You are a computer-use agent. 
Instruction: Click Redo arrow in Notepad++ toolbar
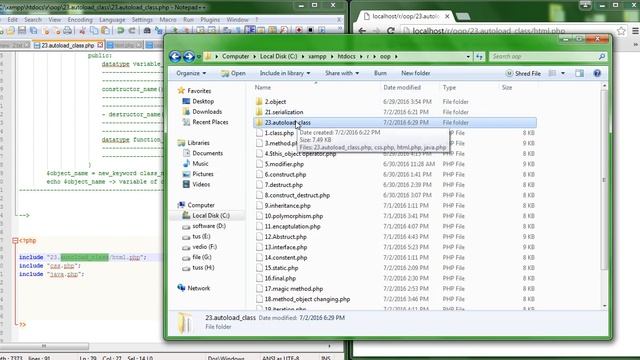click(132, 31)
